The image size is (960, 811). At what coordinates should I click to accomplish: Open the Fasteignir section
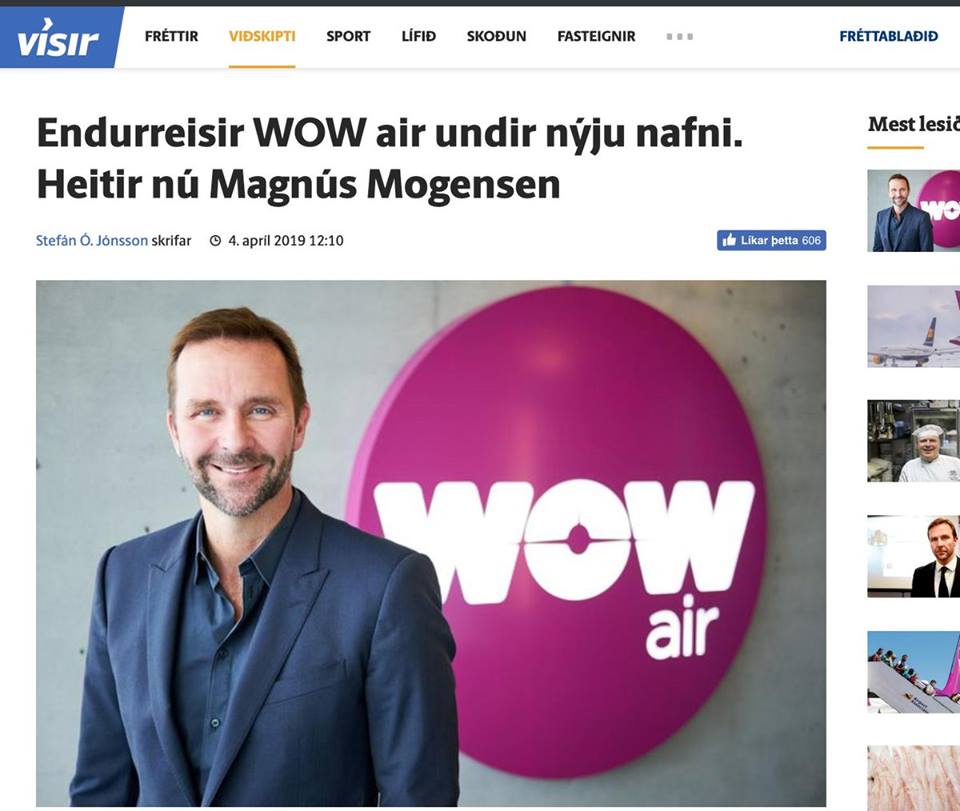596,37
